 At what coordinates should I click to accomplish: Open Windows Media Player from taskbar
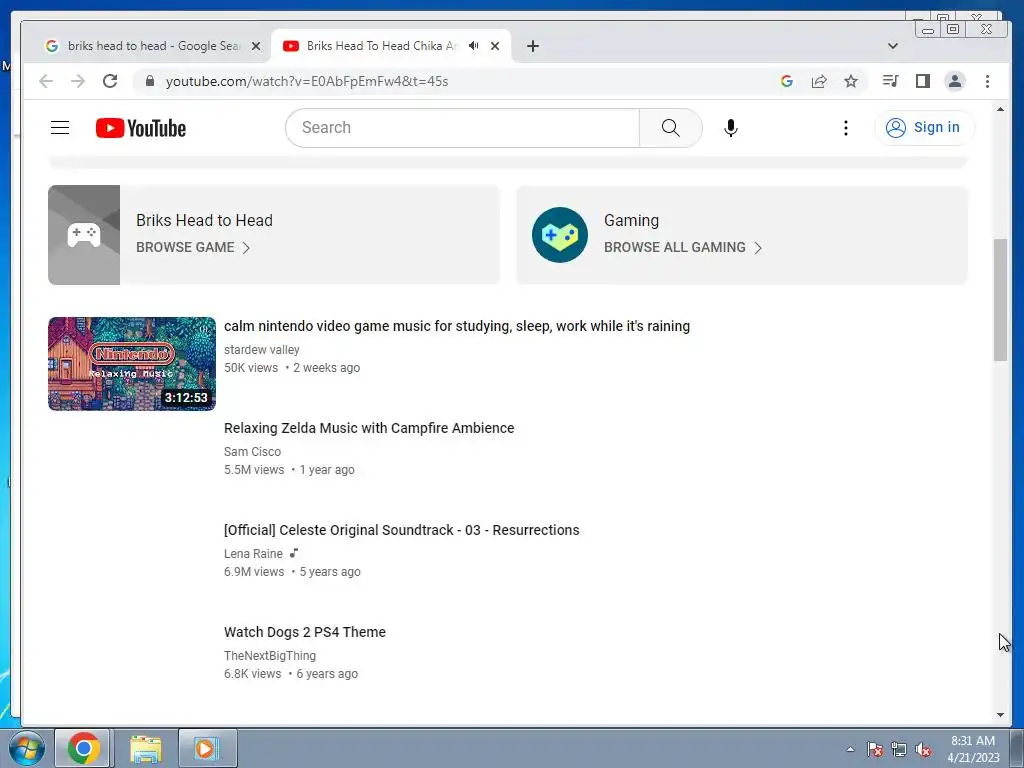207,748
